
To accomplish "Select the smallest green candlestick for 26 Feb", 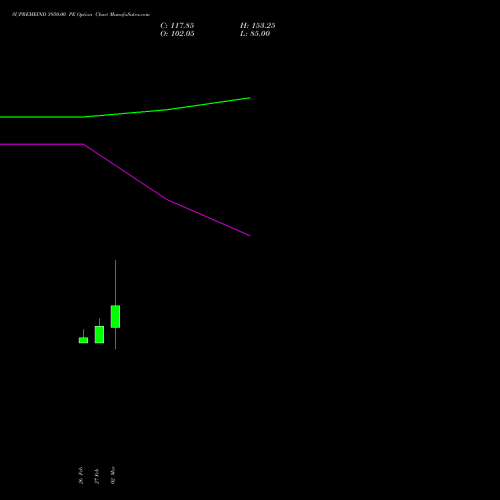I will [x=83, y=340].
